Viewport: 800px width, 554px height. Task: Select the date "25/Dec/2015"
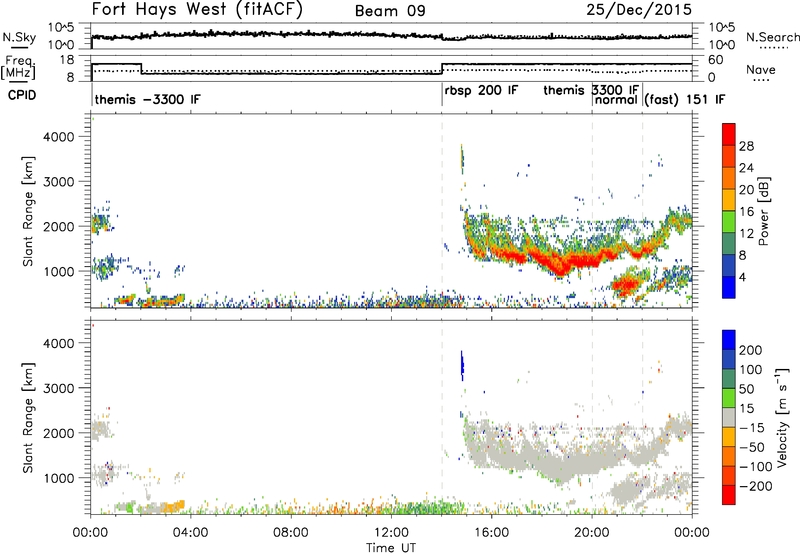[639, 9]
